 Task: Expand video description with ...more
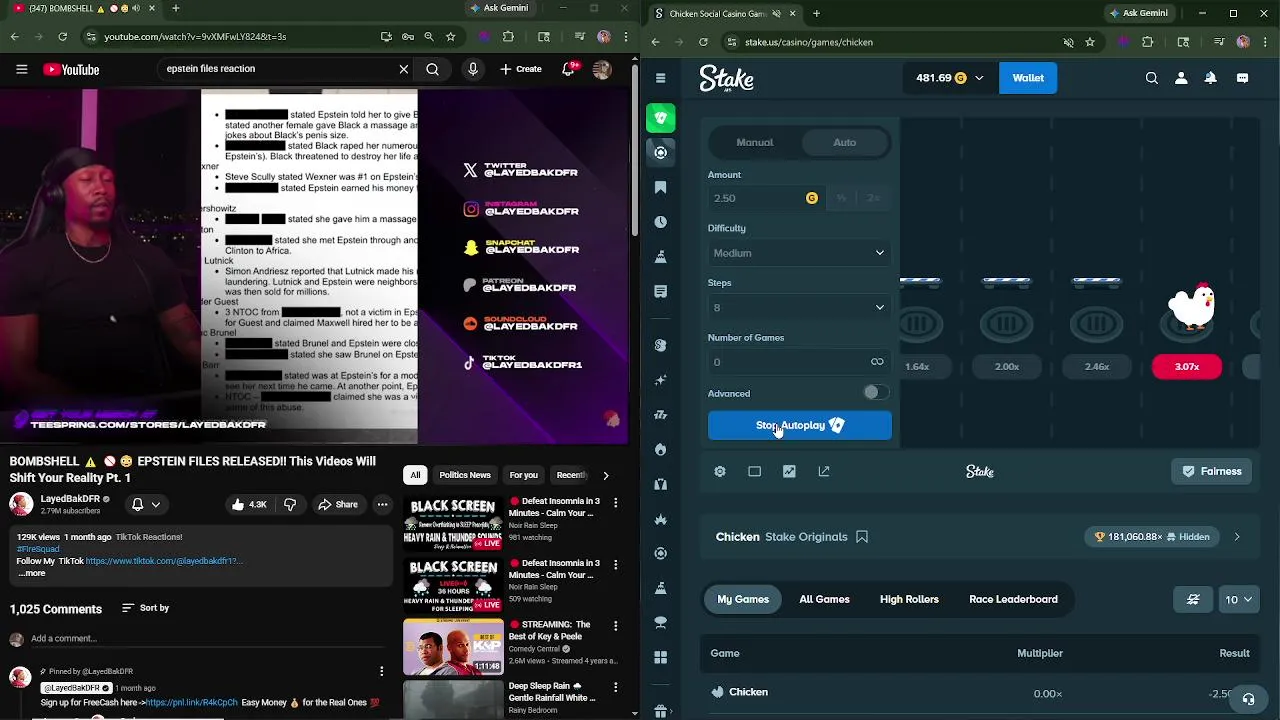32,573
